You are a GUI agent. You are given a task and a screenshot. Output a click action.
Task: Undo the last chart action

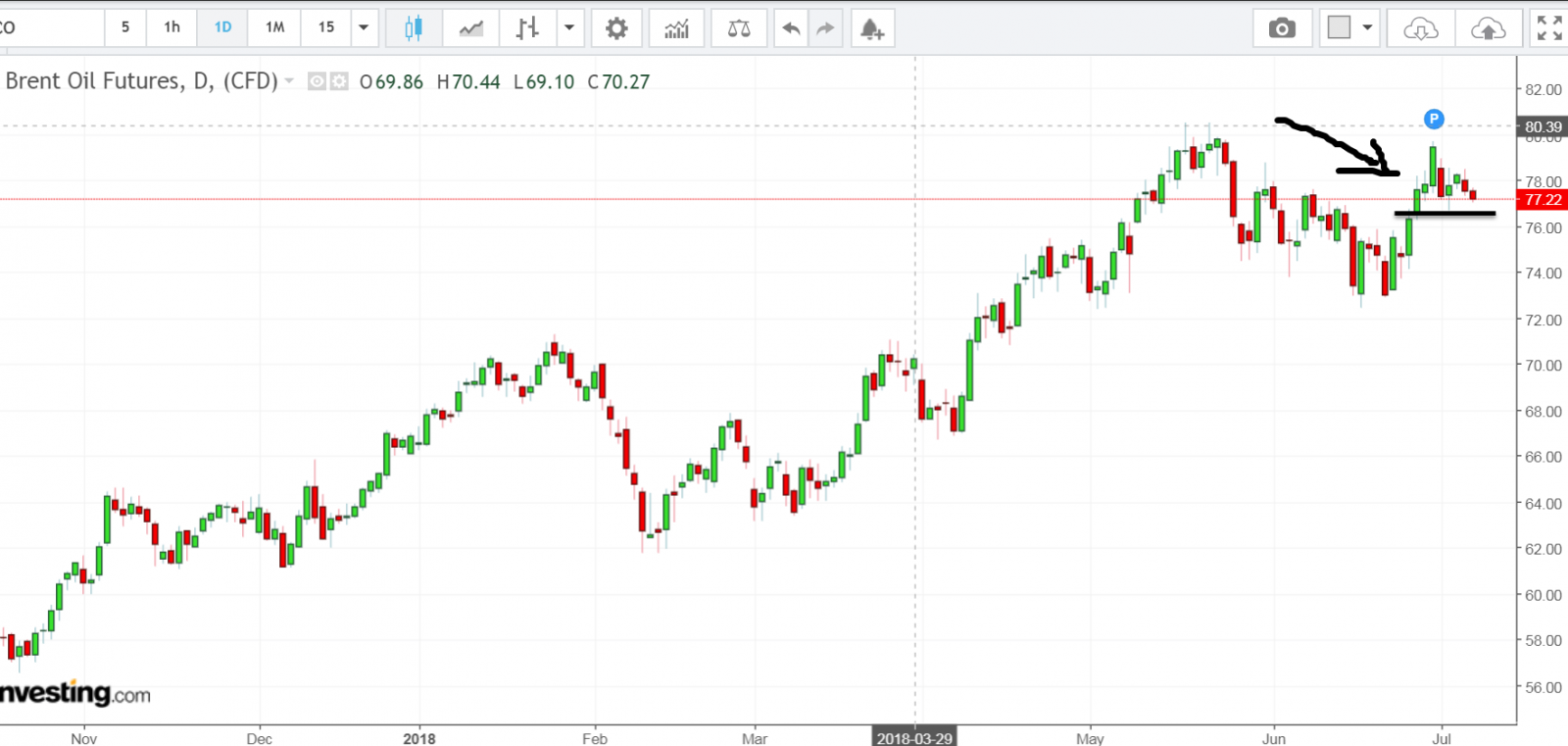pos(791,28)
